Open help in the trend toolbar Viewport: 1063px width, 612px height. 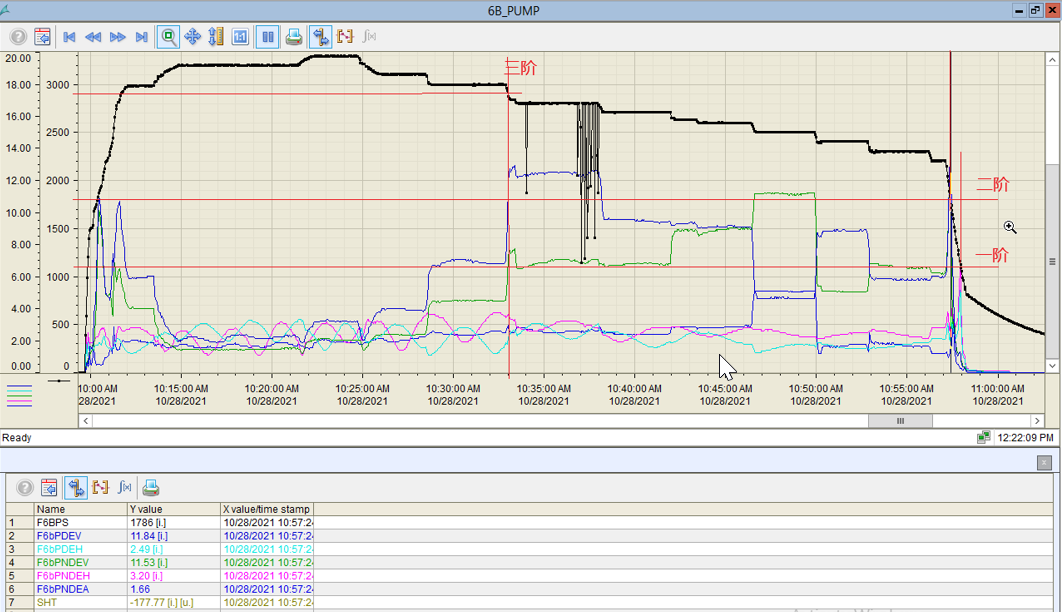(x=18, y=37)
